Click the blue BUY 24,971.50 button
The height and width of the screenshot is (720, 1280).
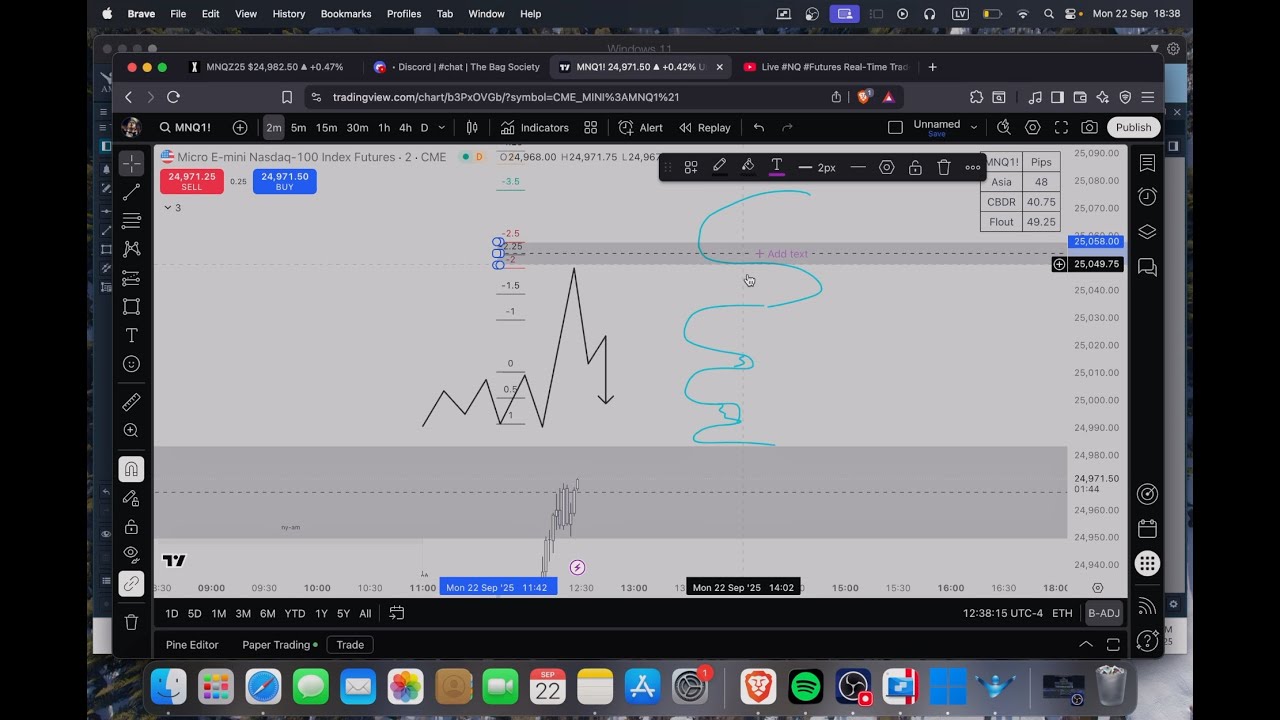(x=284, y=181)
